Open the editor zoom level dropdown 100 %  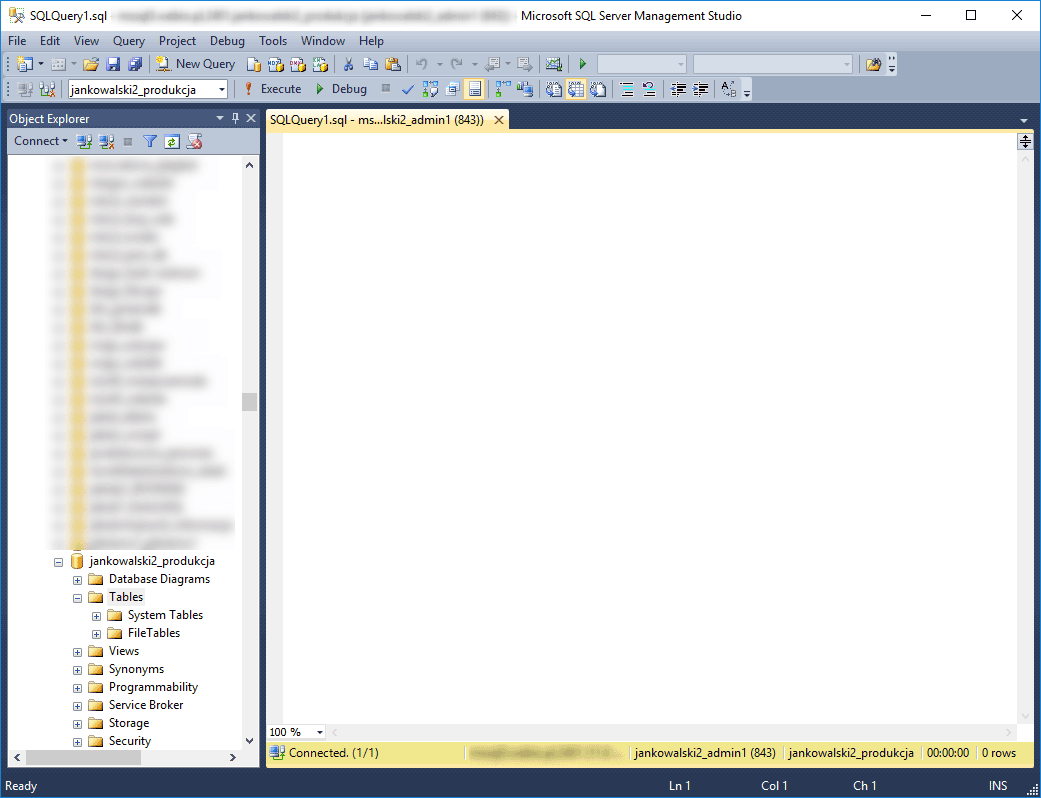coord(320,732)
